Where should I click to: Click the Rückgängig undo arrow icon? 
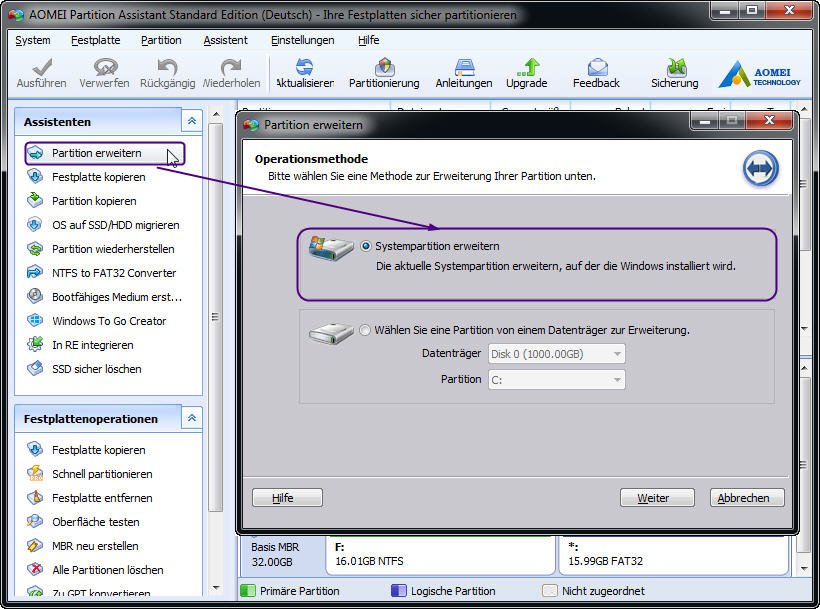[x=167, y=67]
